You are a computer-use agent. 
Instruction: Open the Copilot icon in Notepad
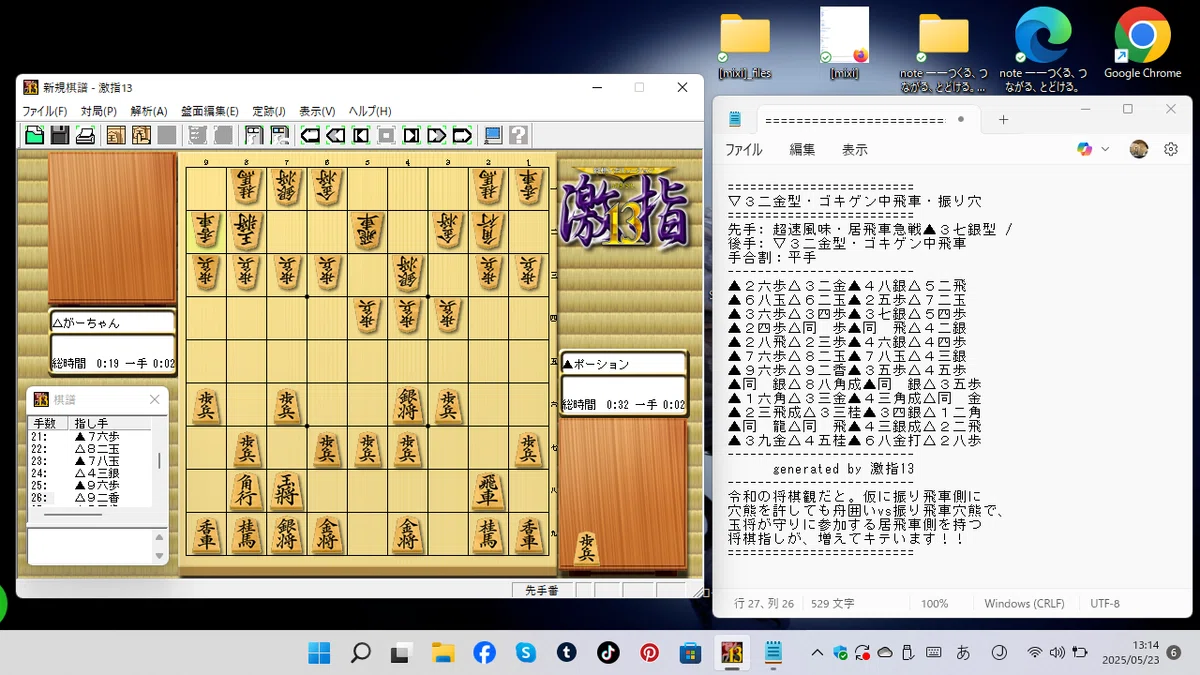coord(1084,149)
